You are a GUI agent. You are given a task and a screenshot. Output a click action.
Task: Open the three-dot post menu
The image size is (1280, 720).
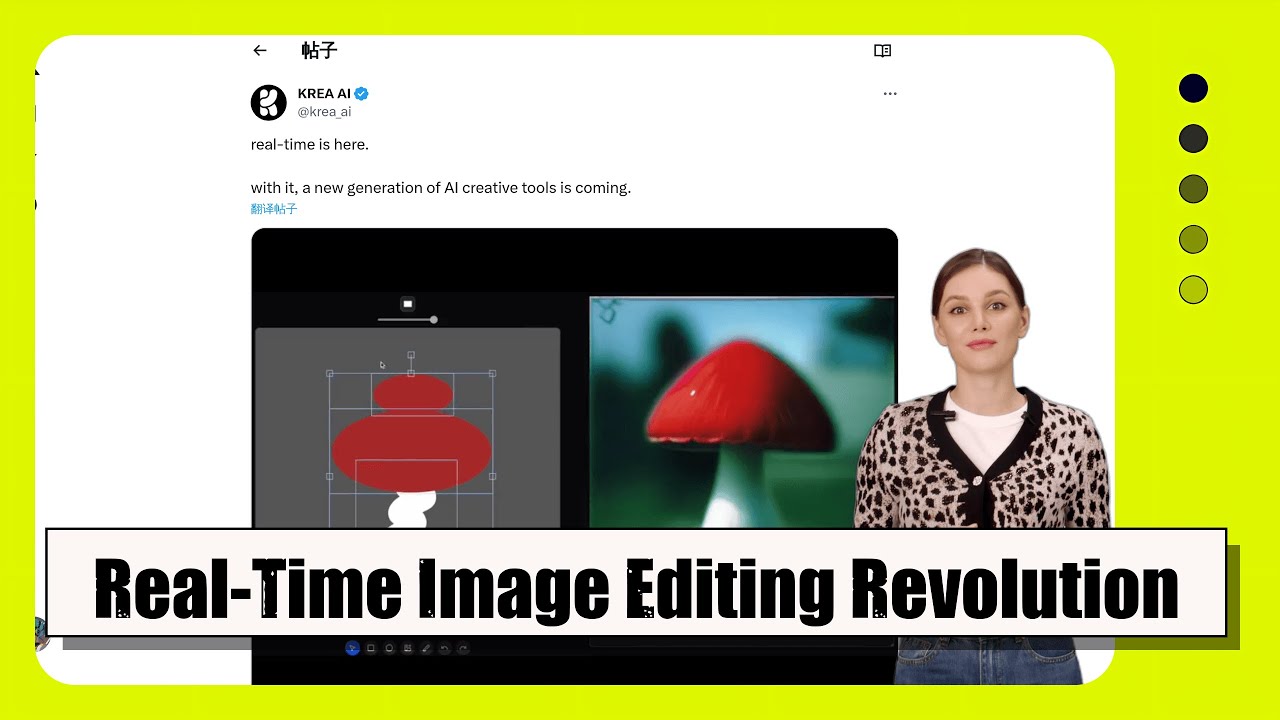coord(890,94)
